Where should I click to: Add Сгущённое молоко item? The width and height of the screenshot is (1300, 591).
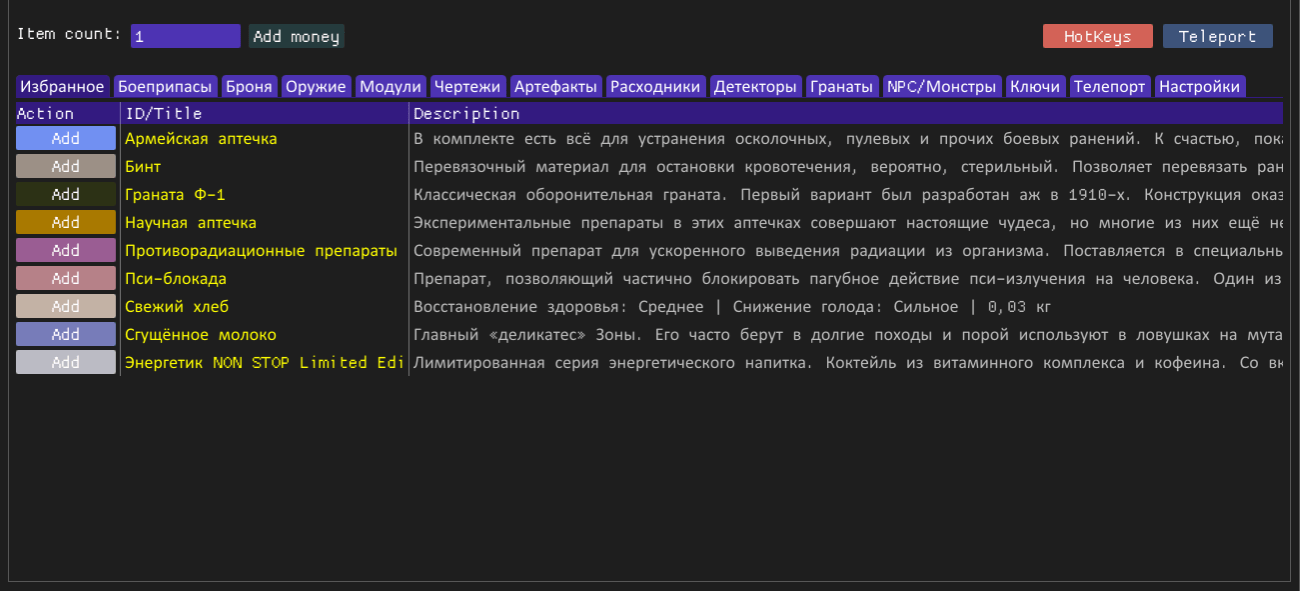click(66, 334)
